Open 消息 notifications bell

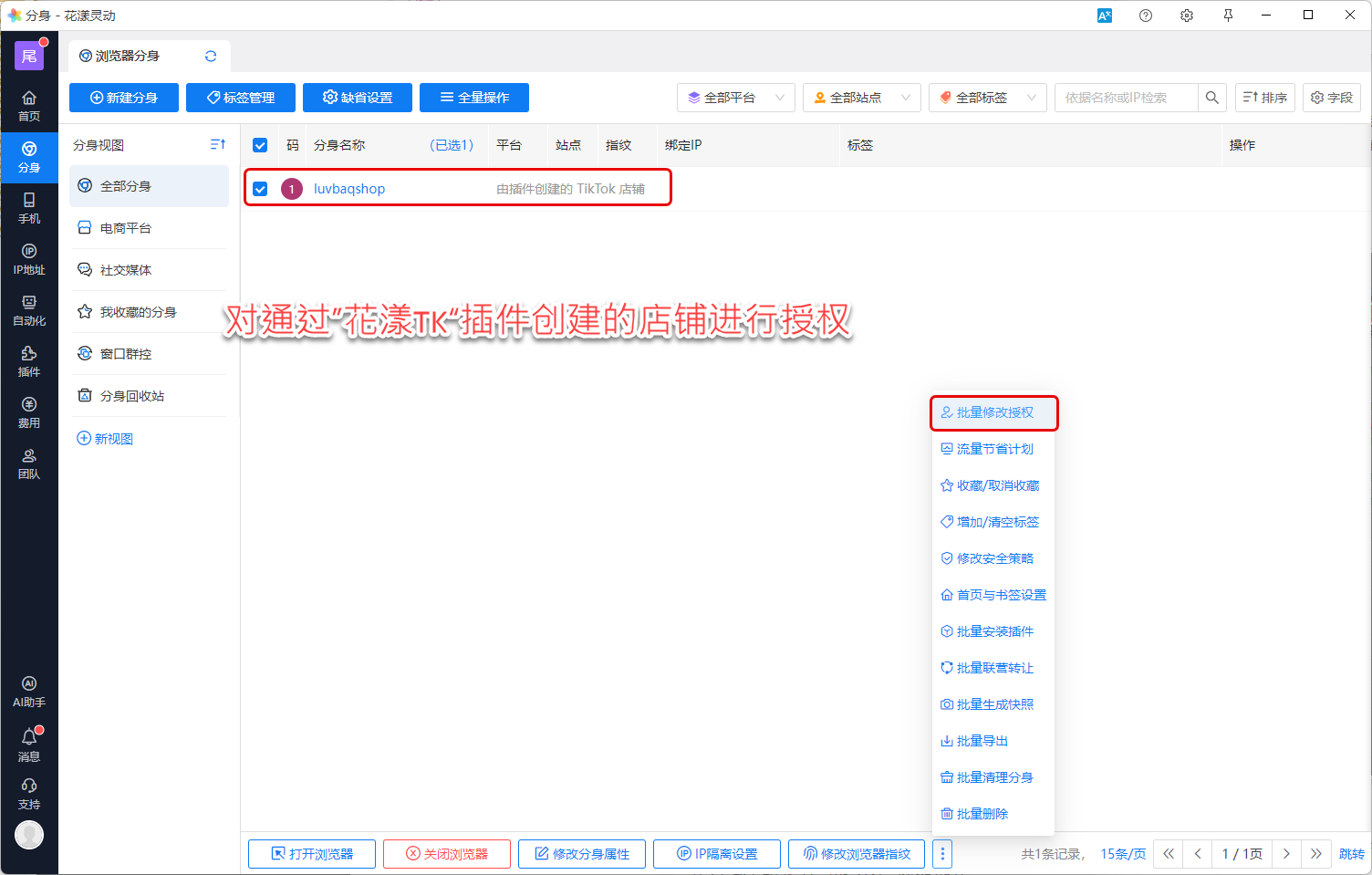29,744
